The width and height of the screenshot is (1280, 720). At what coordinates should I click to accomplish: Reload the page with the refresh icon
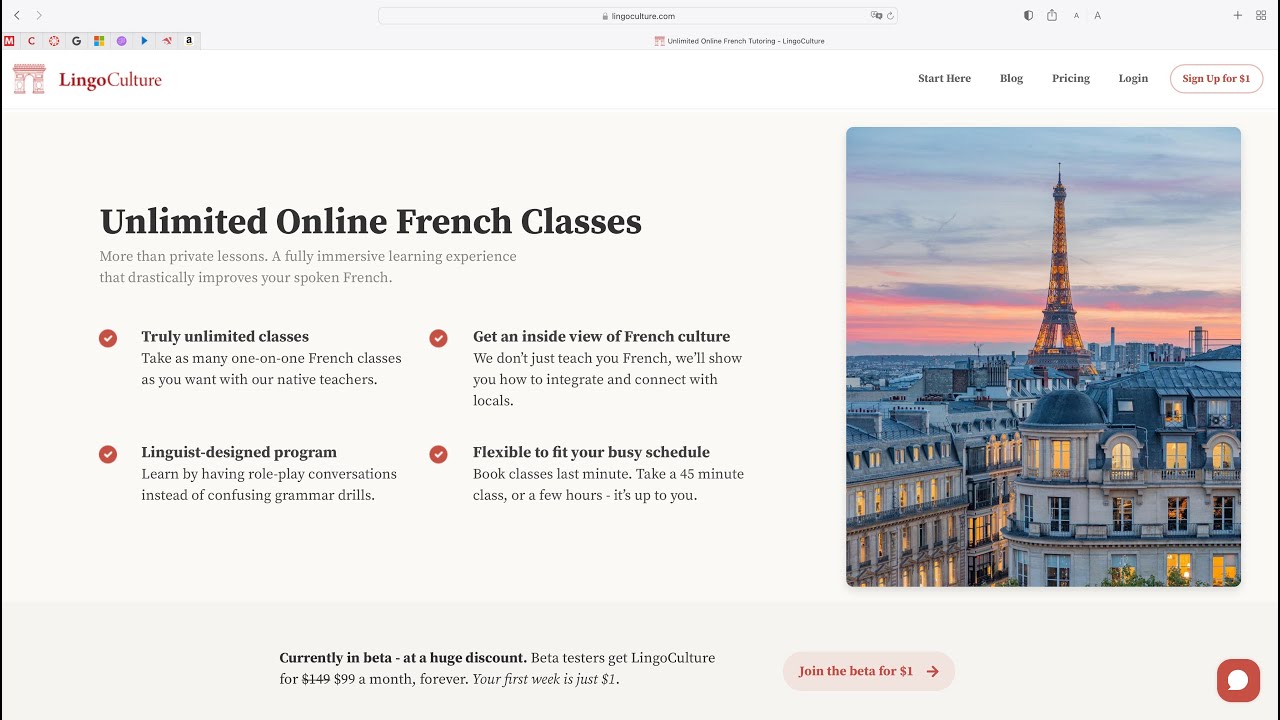890,16
